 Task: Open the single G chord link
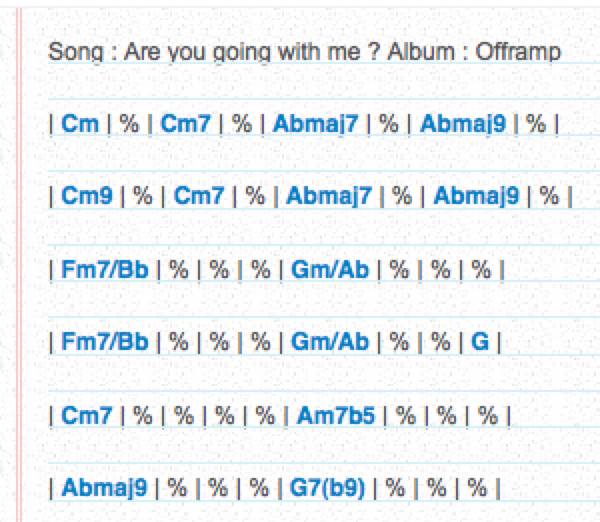click(x=480, y=341)
